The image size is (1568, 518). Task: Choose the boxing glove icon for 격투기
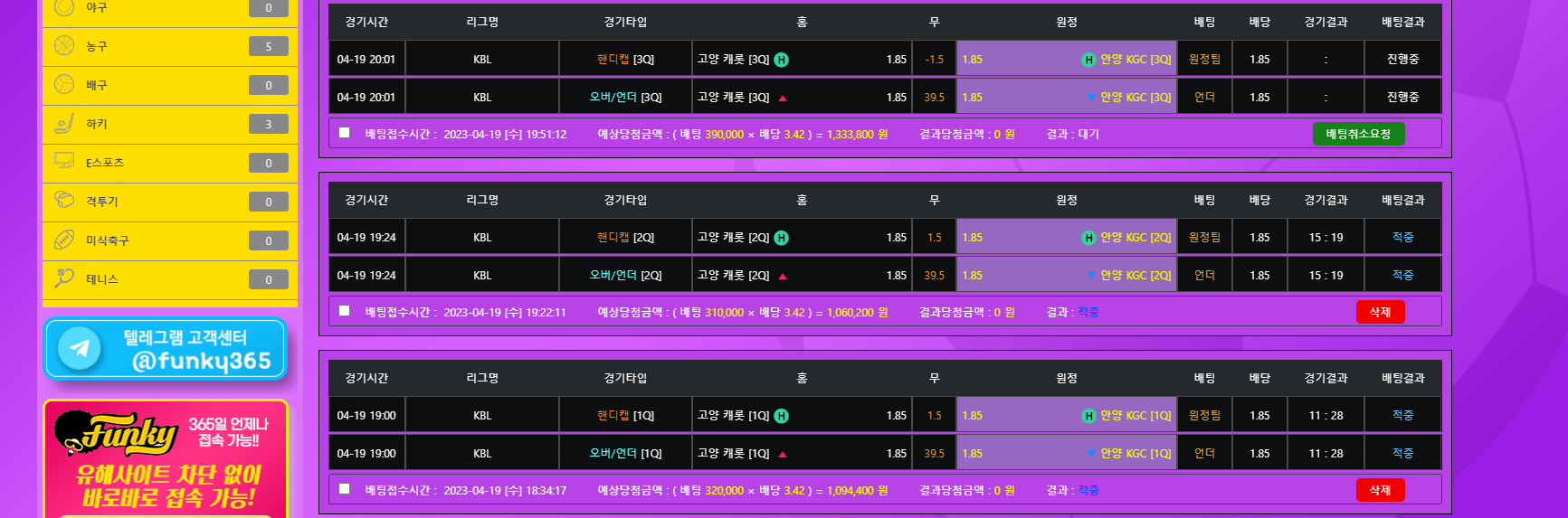tap(64, 201)
